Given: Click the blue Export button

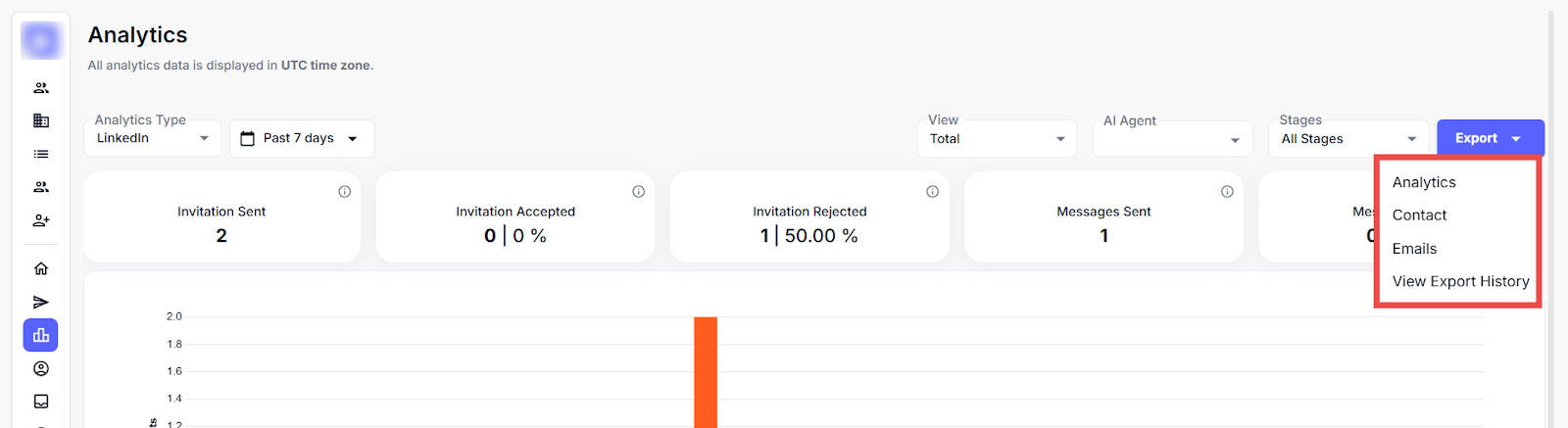Looking at the screenshot, I should (1490, 138).
